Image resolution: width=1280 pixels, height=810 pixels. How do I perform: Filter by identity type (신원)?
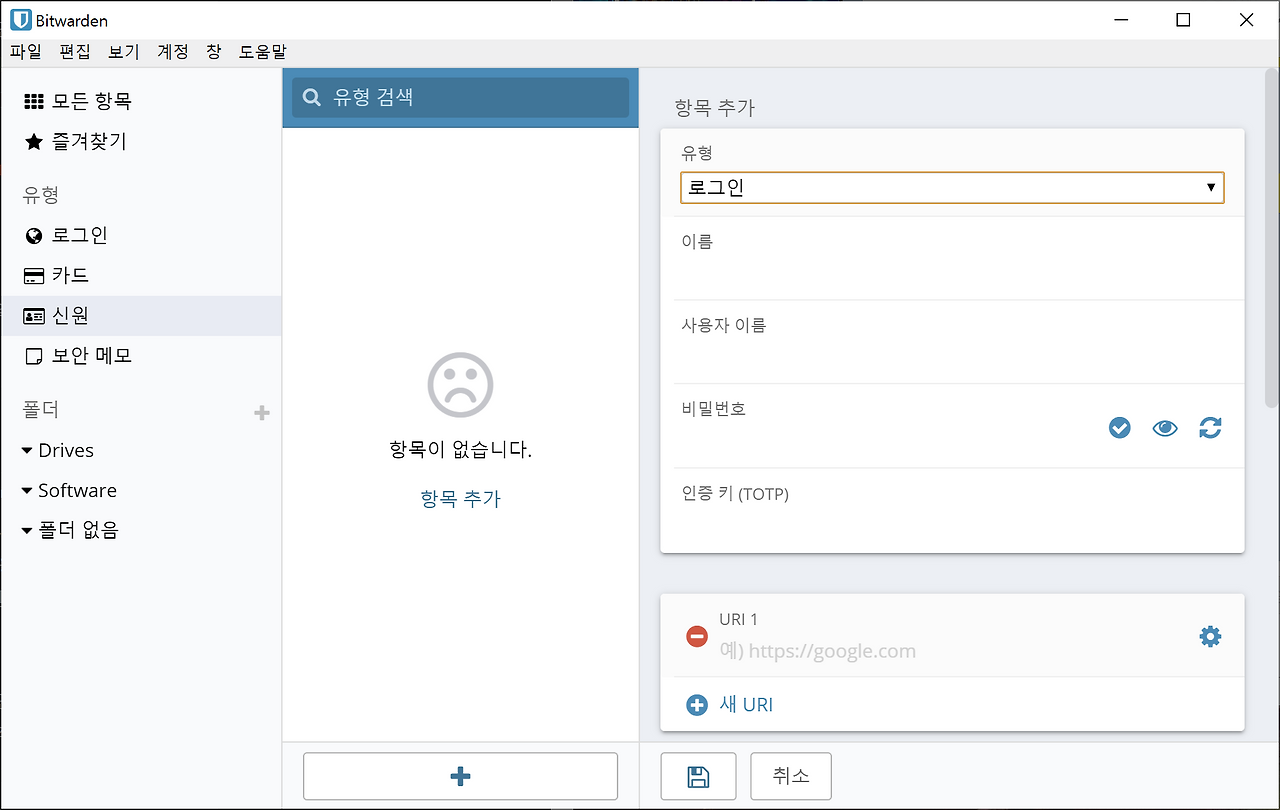[x=141, y=315]
